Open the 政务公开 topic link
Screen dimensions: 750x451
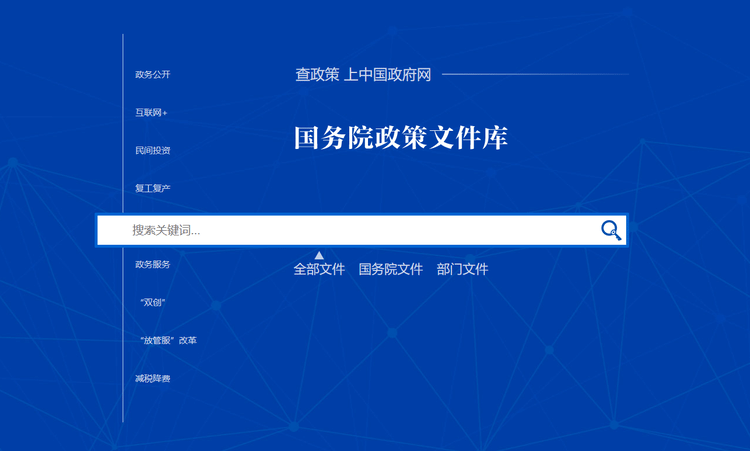click(x=153, y=75)
